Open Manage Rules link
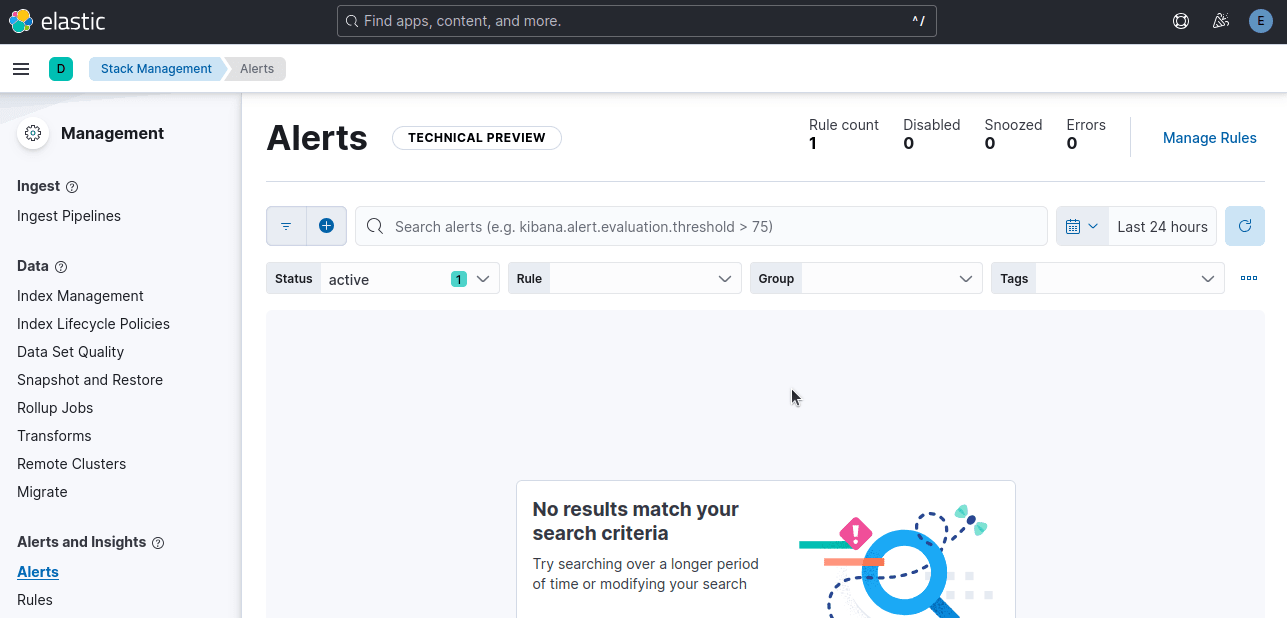The width and height of the screenshot is (1287, 618). click(1209, 138)
